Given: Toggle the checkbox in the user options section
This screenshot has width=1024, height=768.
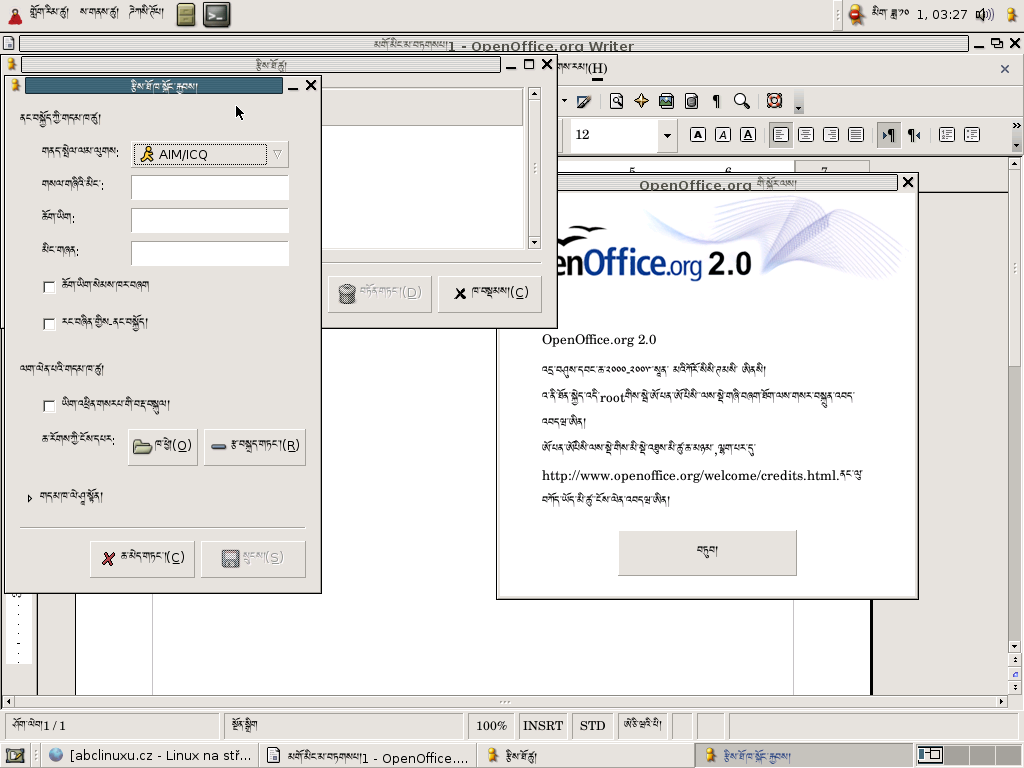Looking at the screenshot, I should [49, 406].
